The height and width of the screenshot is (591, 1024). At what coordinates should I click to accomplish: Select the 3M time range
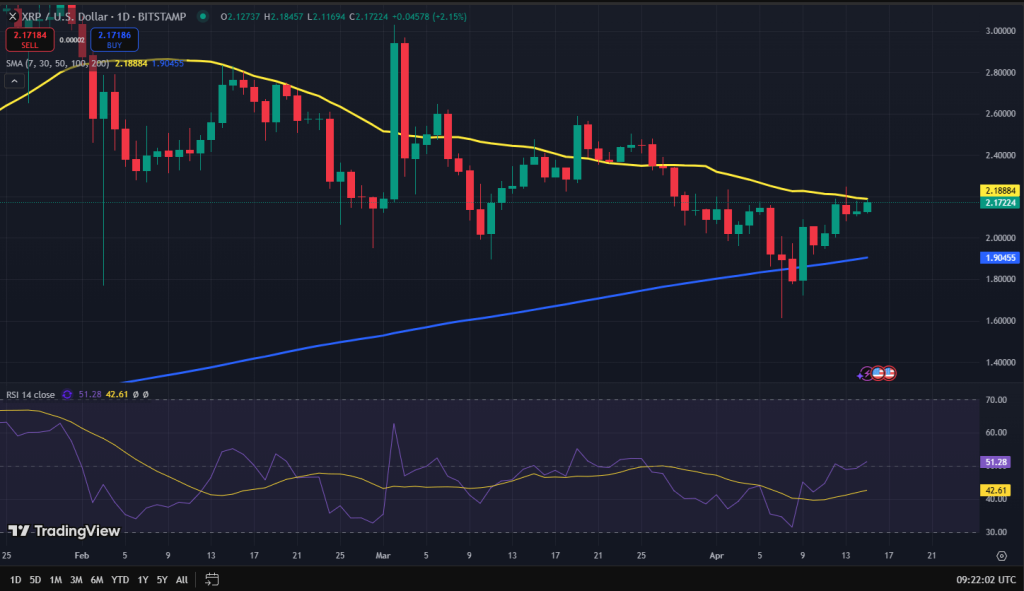(76, 579)
